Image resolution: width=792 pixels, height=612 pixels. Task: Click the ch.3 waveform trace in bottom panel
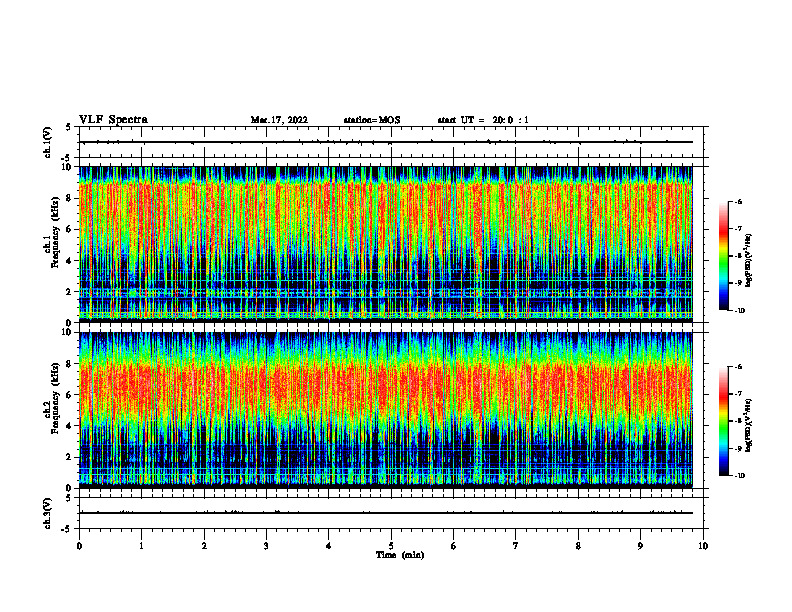pyautogui.click(x=386, y=513)
